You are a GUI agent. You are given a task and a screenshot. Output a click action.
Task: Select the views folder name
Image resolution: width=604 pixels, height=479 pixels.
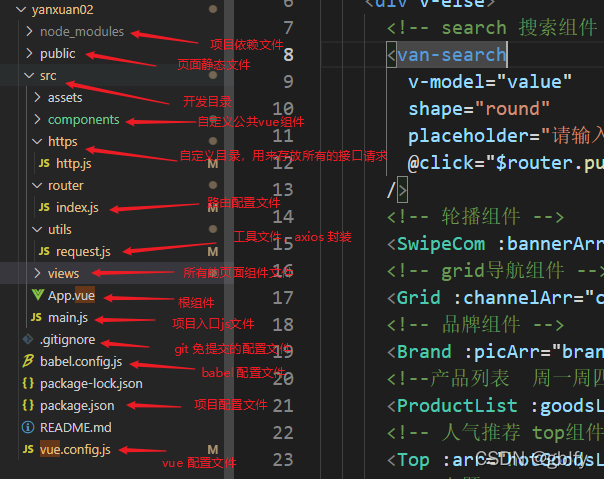(x=64, y=274)
